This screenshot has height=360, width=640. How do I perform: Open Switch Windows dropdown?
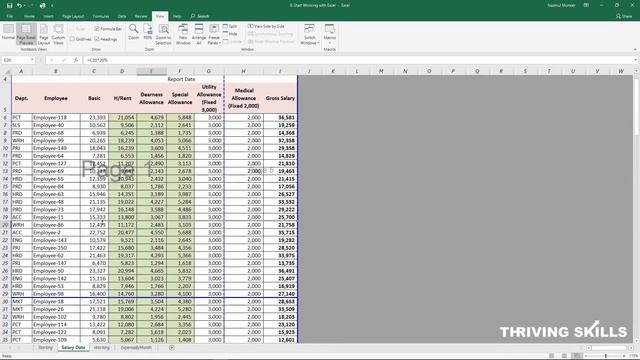coord(309,34)
